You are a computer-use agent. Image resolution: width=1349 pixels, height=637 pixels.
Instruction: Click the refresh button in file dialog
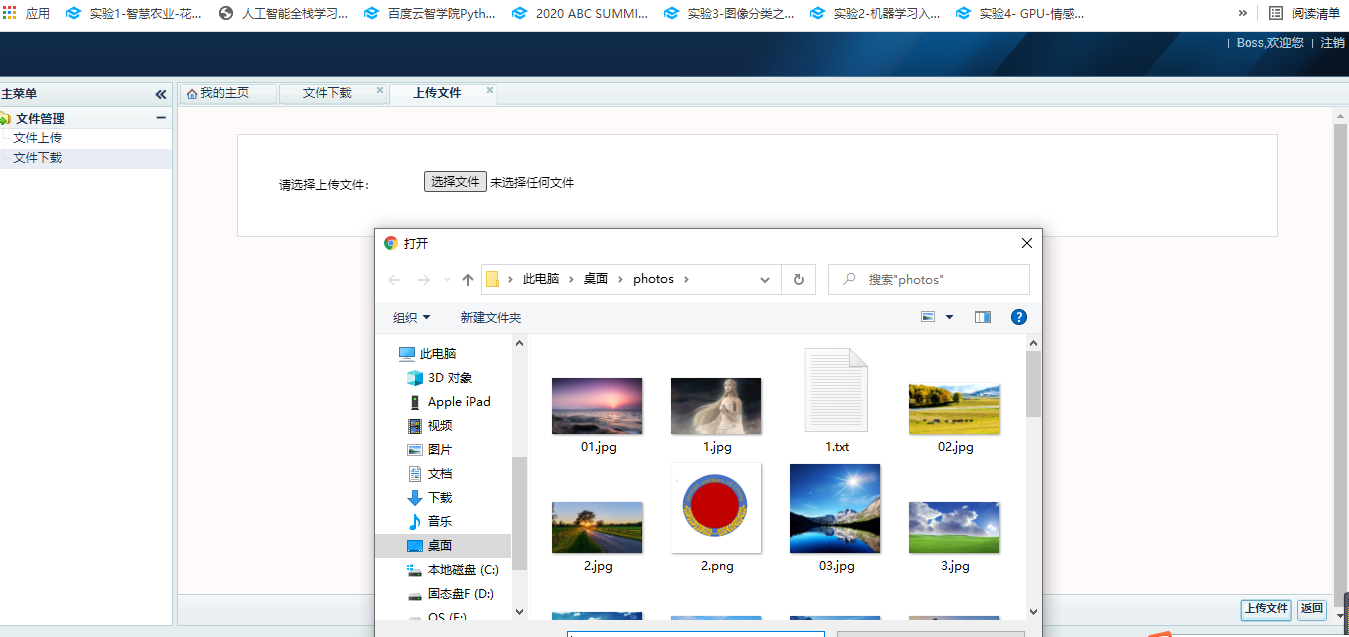pyautogui.click(x=798, y=280)
